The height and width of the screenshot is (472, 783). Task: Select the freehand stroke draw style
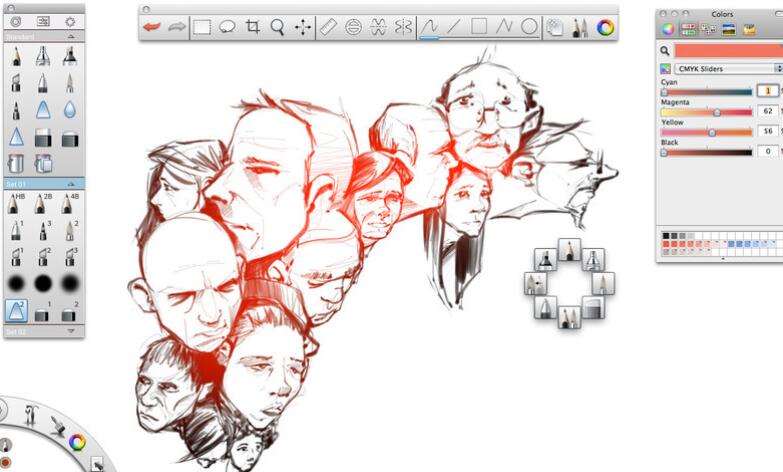pos(429,27)
